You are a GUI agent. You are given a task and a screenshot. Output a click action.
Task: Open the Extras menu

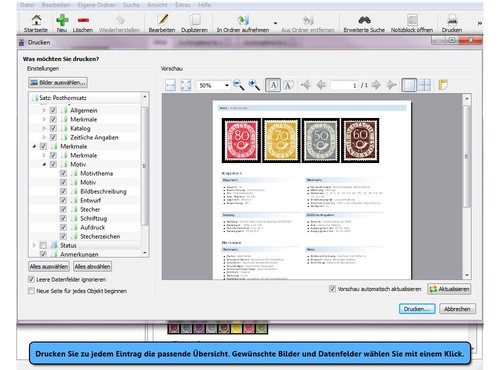tap(183, 5)
